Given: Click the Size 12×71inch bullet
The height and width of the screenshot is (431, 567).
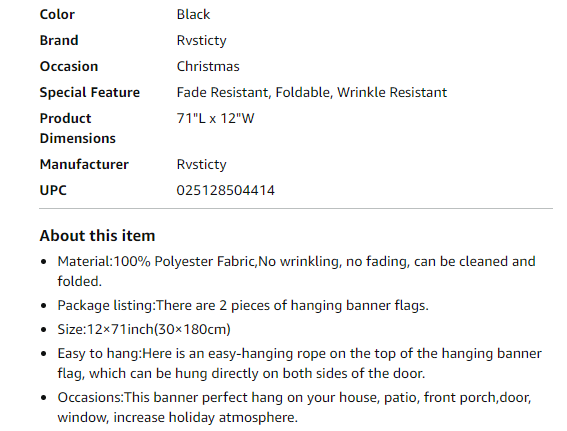Looking at the screenshot, I should (144, 329).
